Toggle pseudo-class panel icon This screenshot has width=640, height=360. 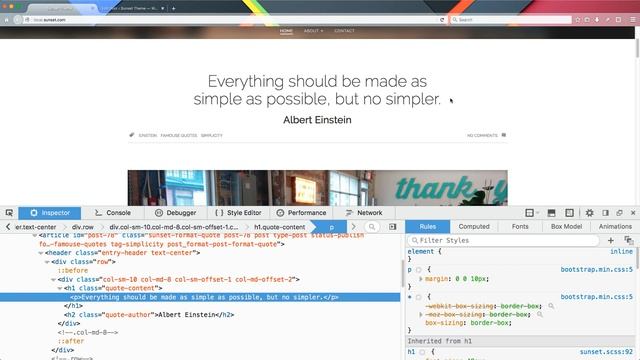tap(629, 240)
